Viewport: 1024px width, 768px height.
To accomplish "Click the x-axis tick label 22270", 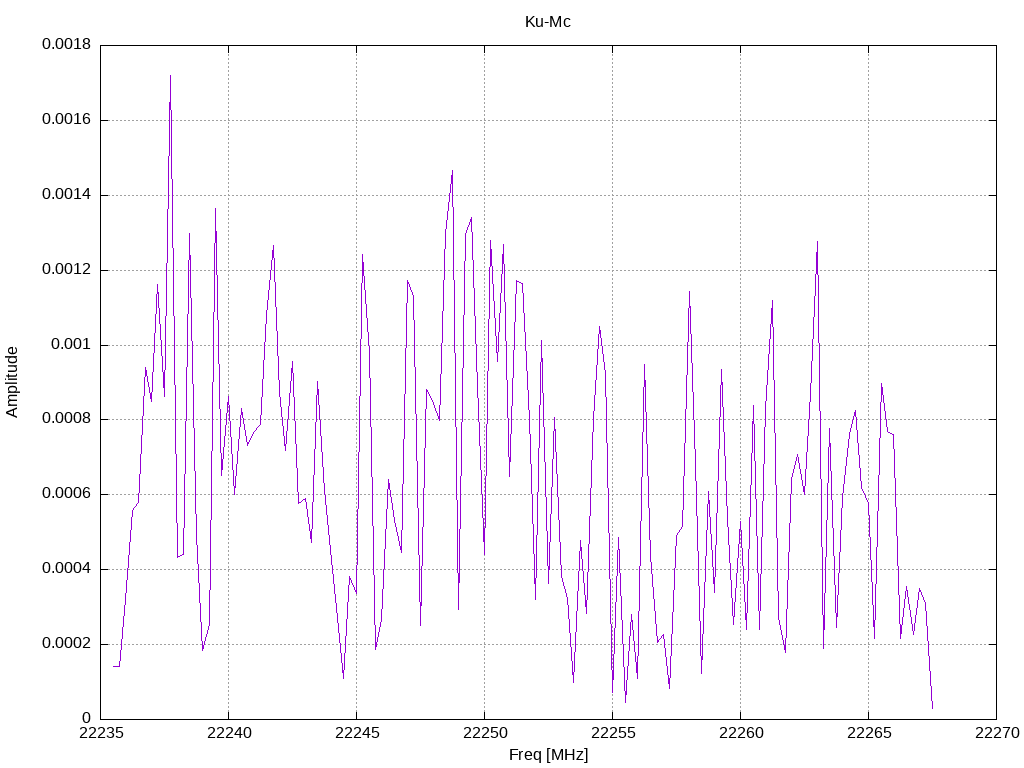I will [x=997, y=733].
